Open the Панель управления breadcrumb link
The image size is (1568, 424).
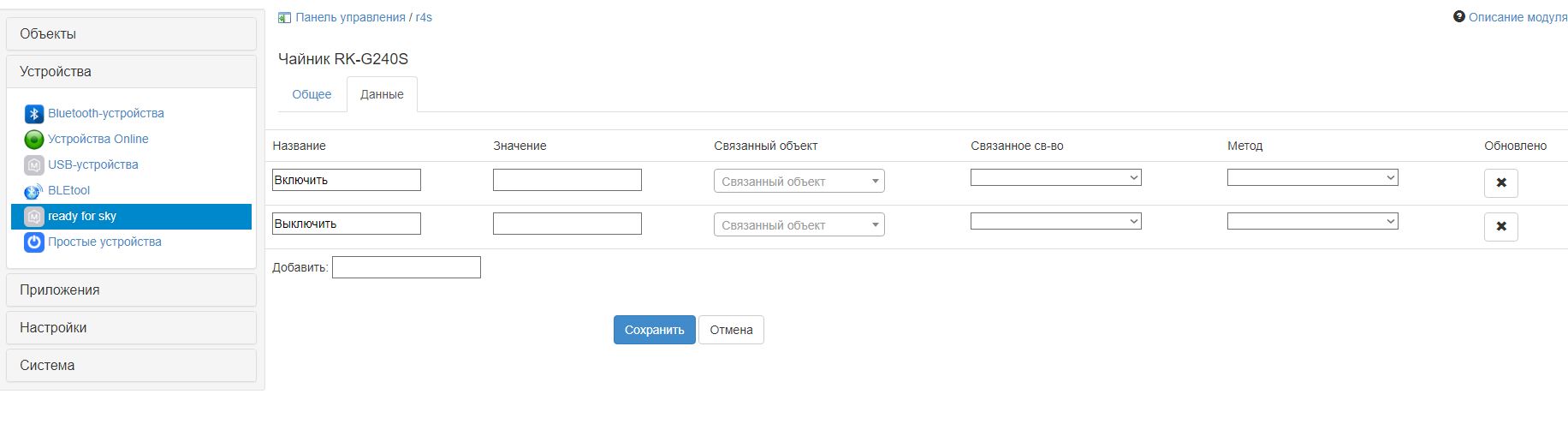click(x=350, y=17)
